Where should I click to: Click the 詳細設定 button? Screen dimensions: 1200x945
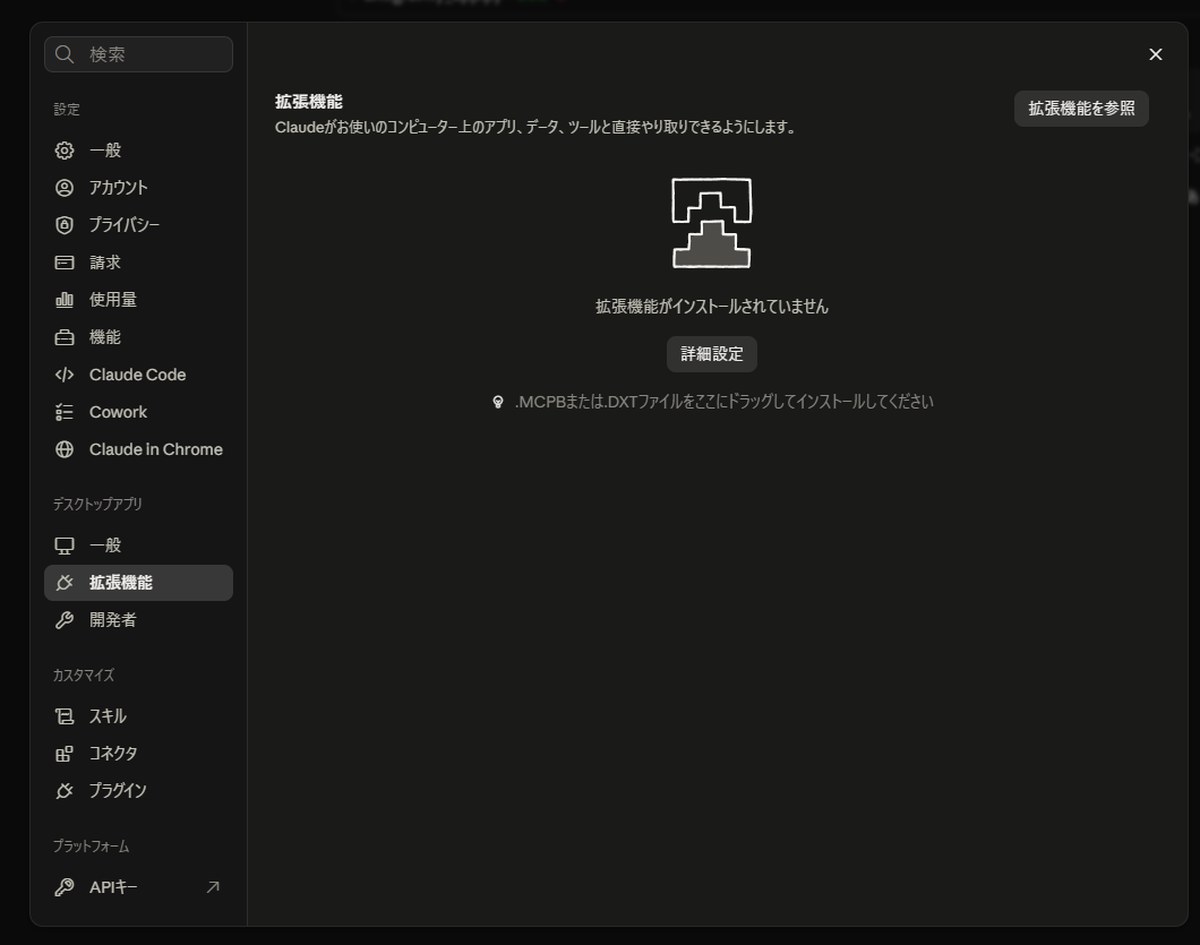[712, 354]
